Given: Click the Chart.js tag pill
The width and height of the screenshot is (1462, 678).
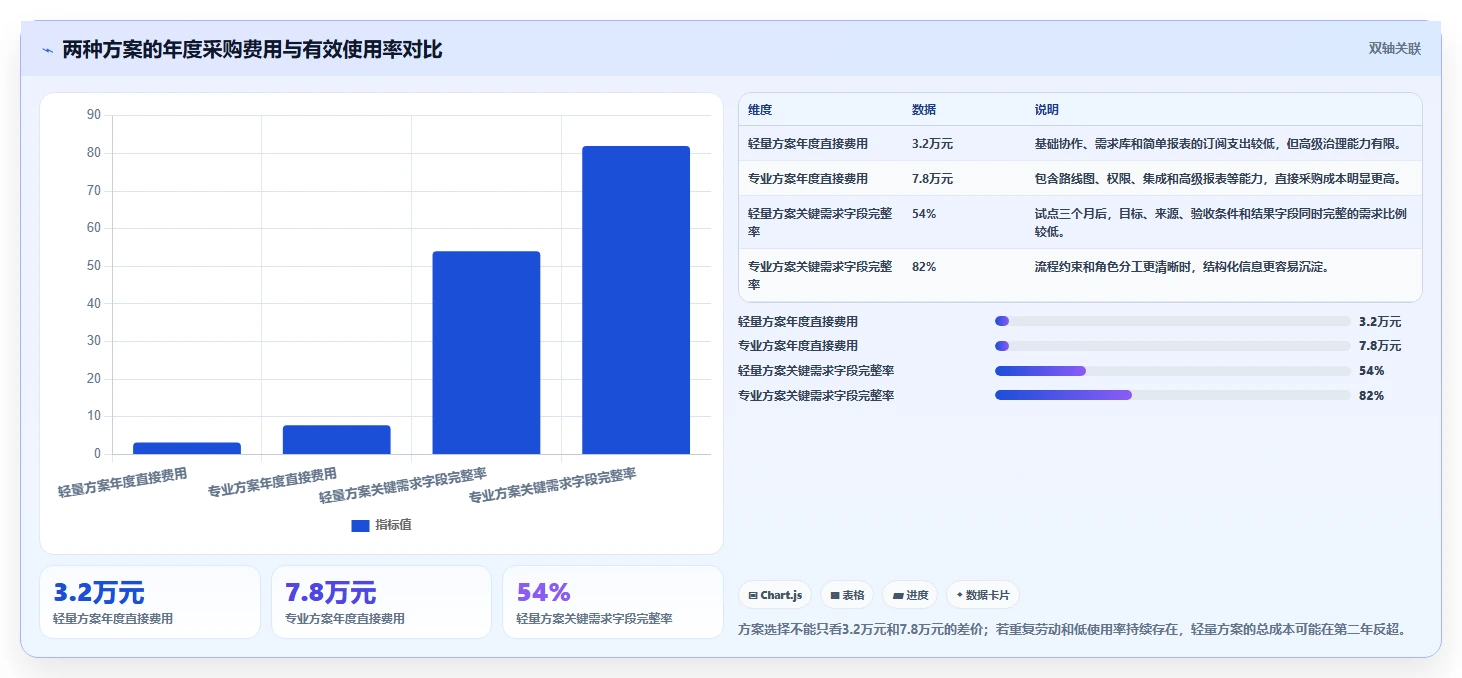Looking at the screenshot, I should click(x=775, y=595).
